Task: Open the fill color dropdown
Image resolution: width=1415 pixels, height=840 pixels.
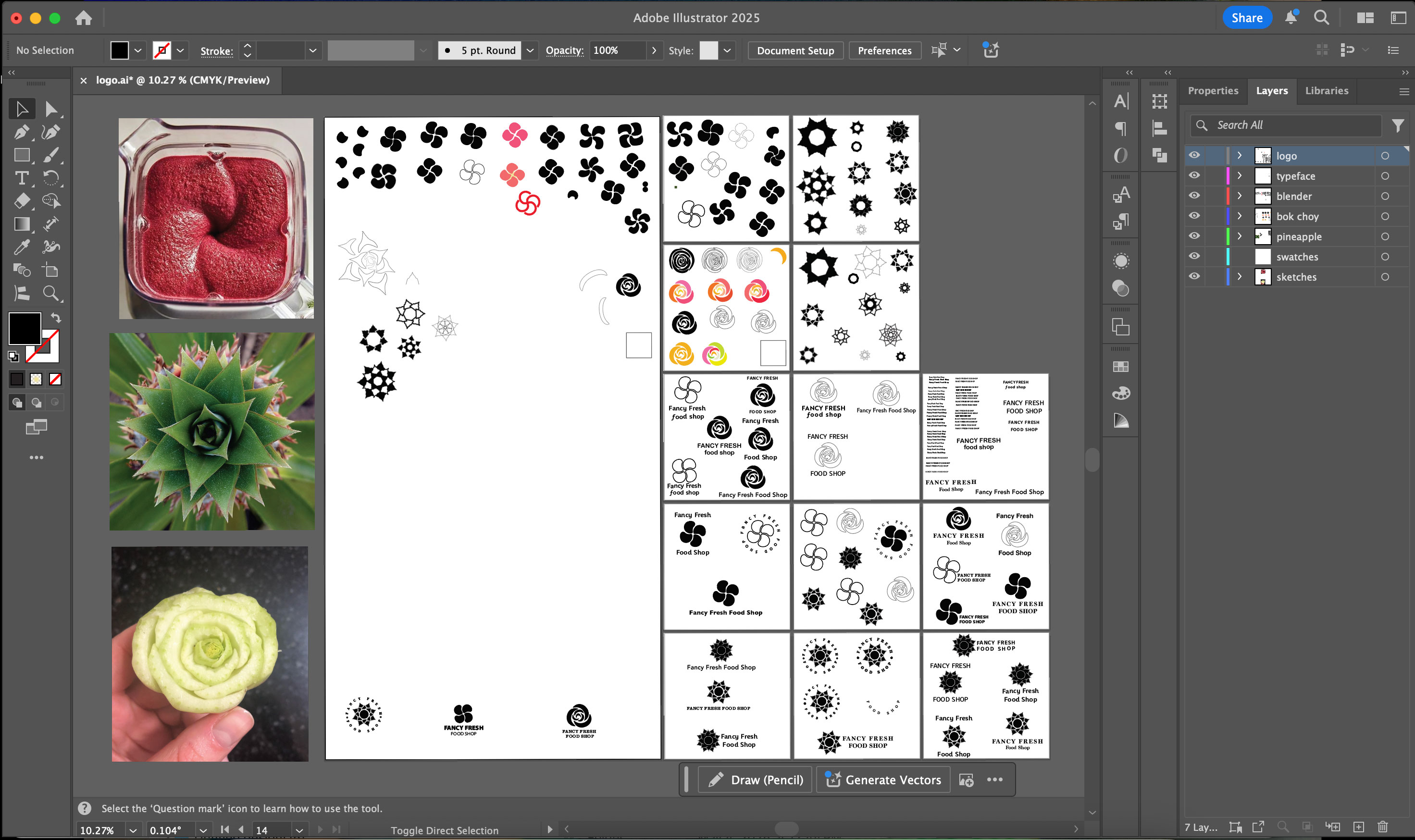Action: [x=137, y=50]
